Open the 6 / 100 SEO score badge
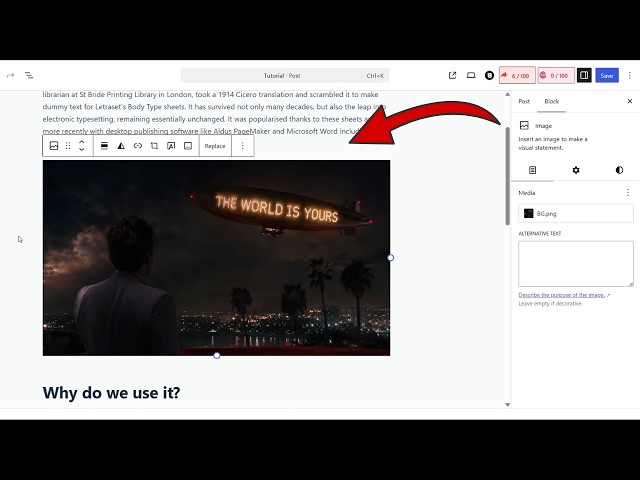Image resolution: width=640 pixels, height=480 pixels. coord(517,76)
